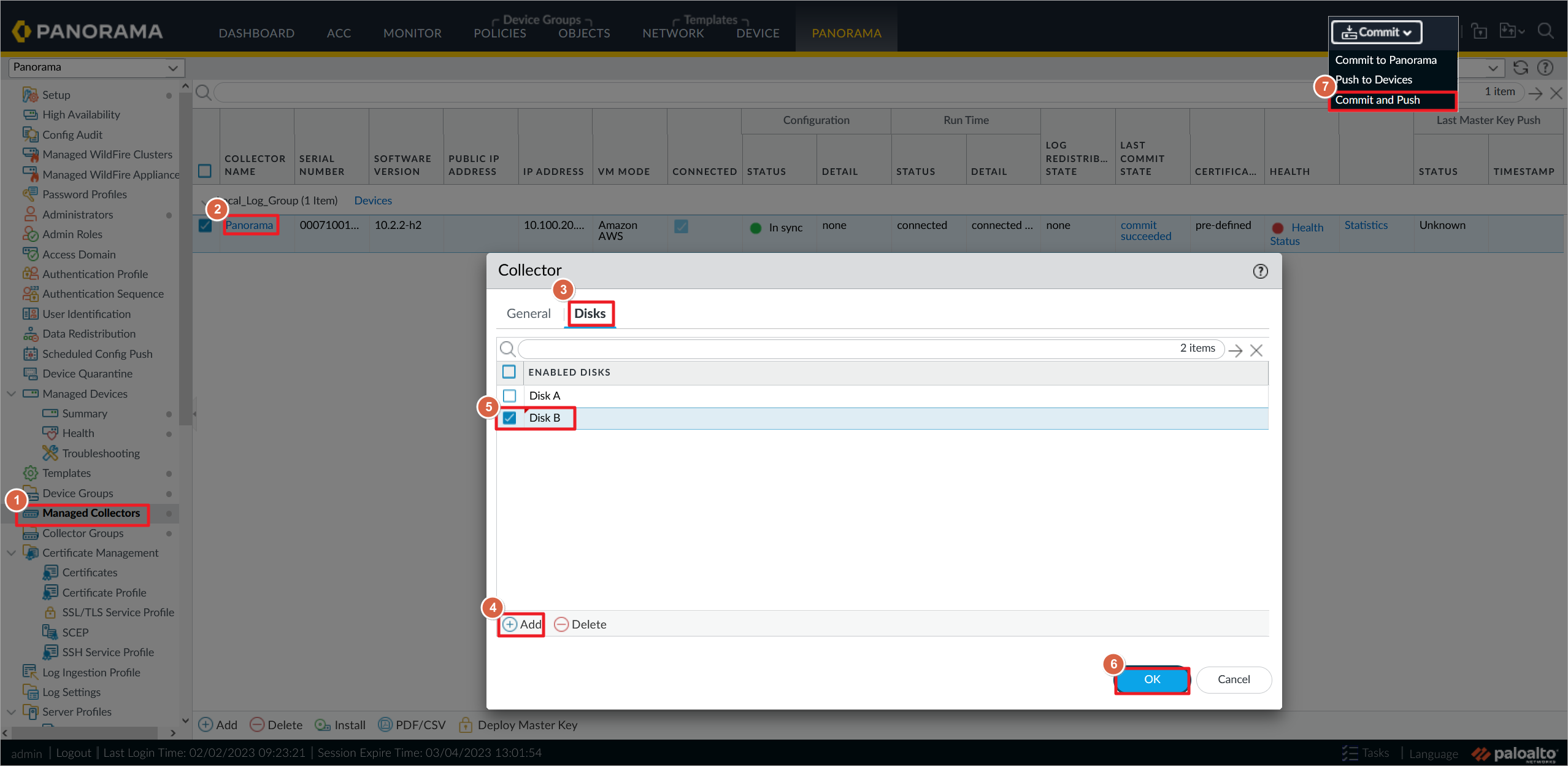Click Logout in status bar

[x=74, y=753]
